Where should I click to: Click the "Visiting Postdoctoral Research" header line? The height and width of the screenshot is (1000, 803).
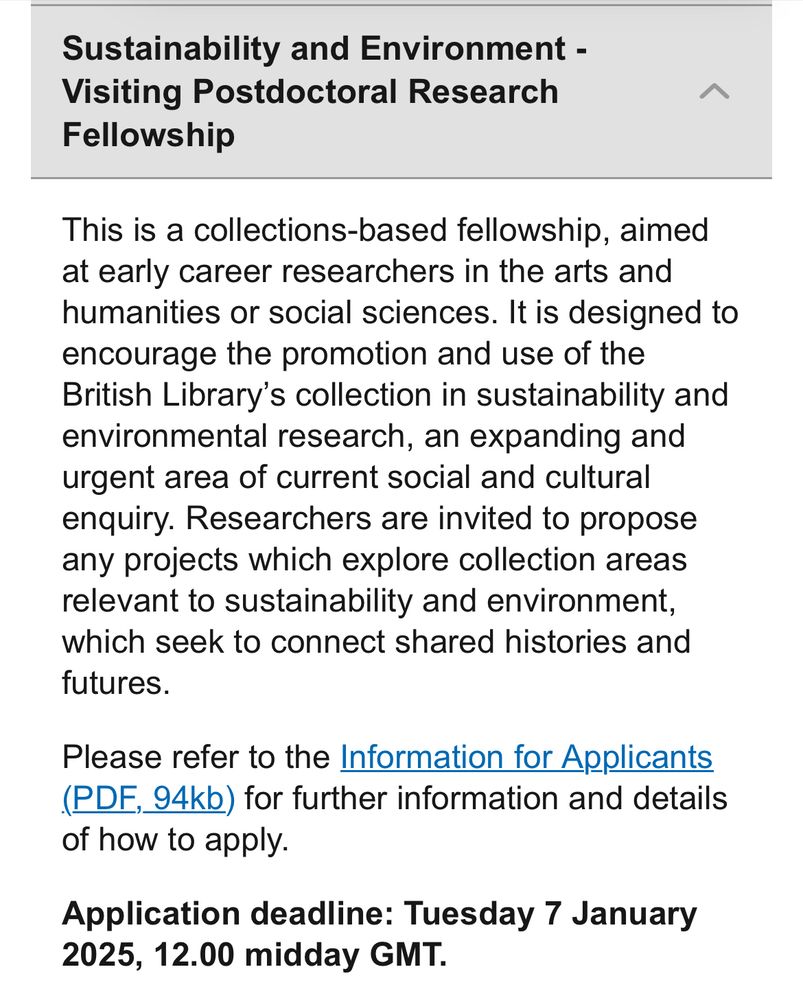(310, 92)
